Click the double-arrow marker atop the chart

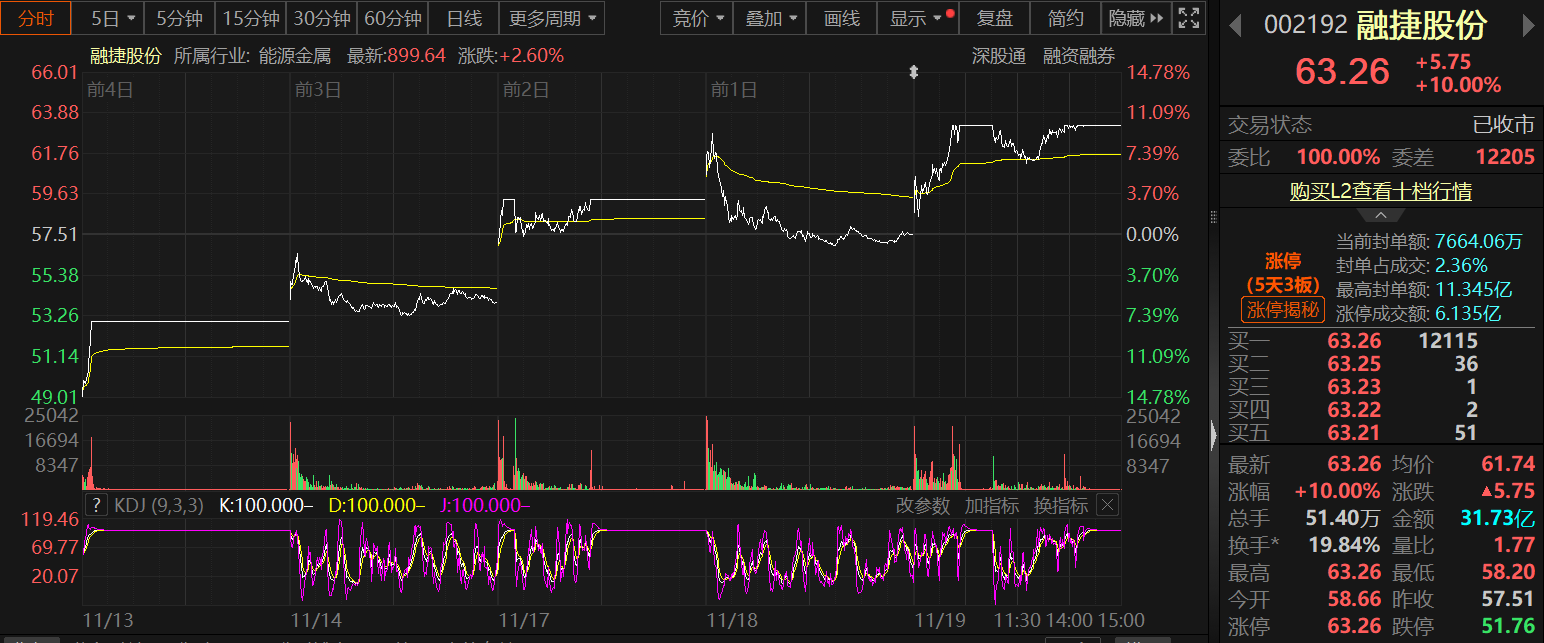click(x=913, y=72)
